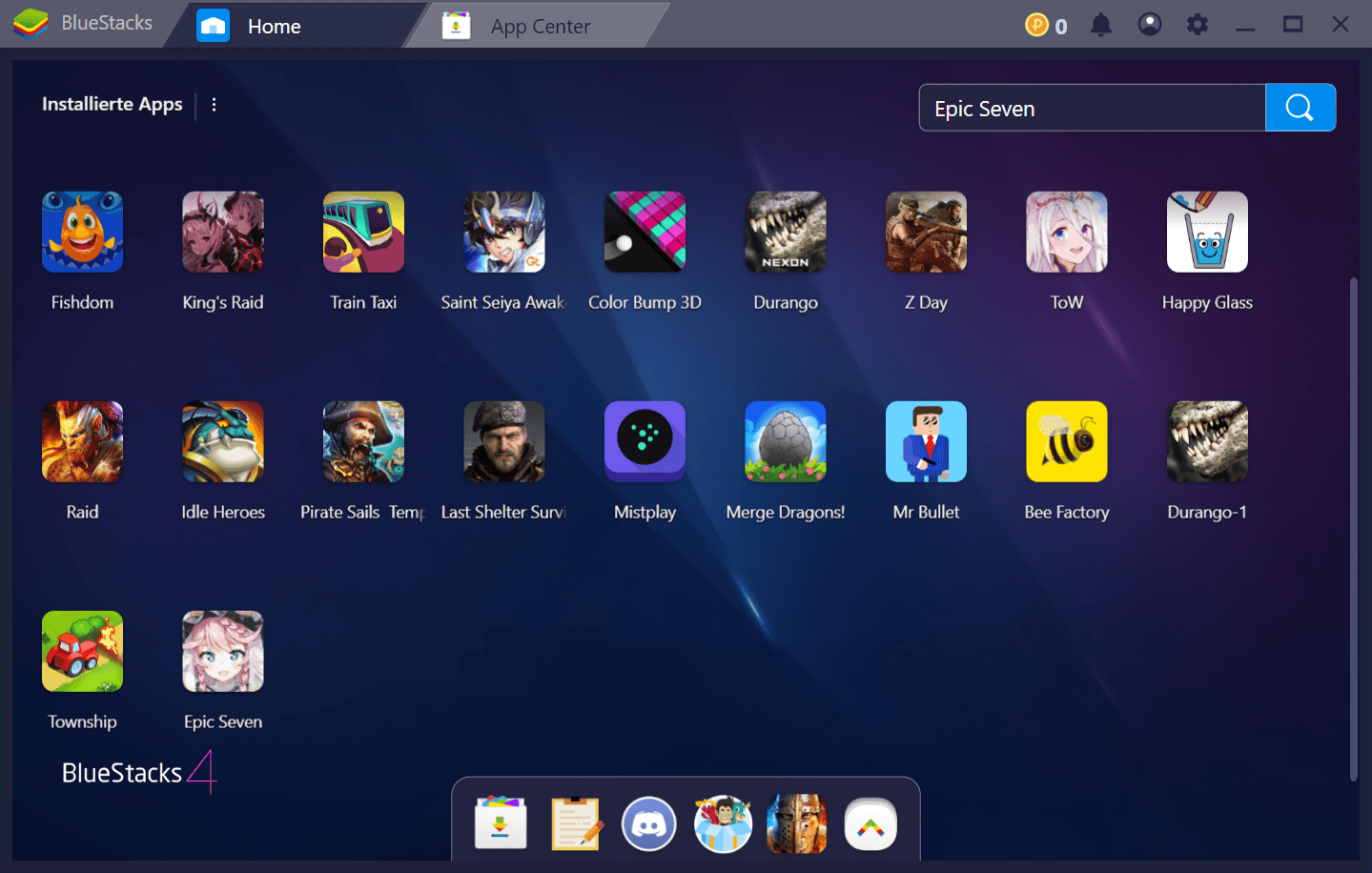Open Discord from the dock

(649, 823)
